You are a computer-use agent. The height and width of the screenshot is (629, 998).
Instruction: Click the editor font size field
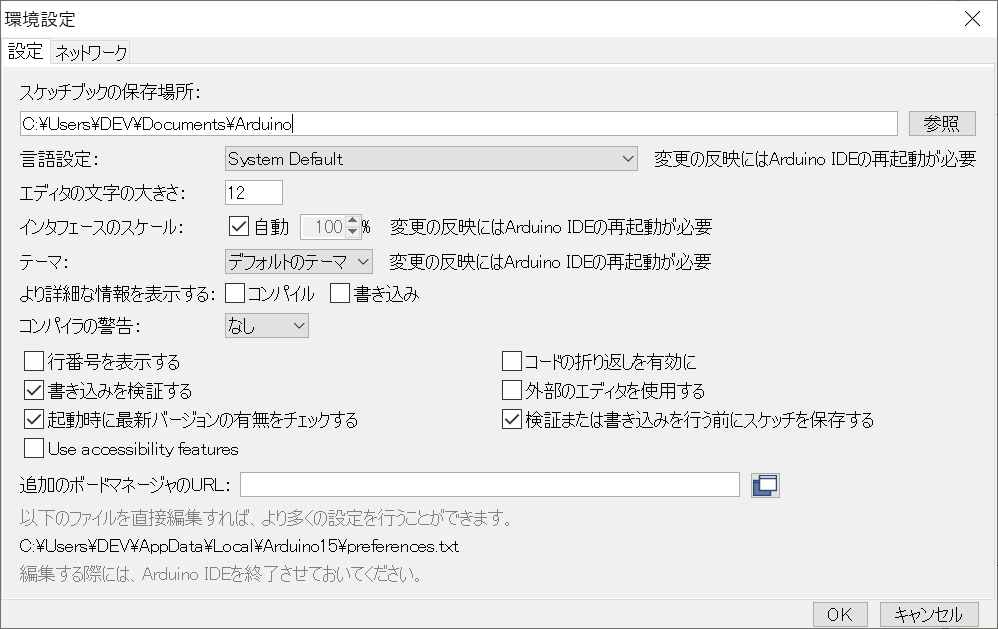[x=254, y=192]
